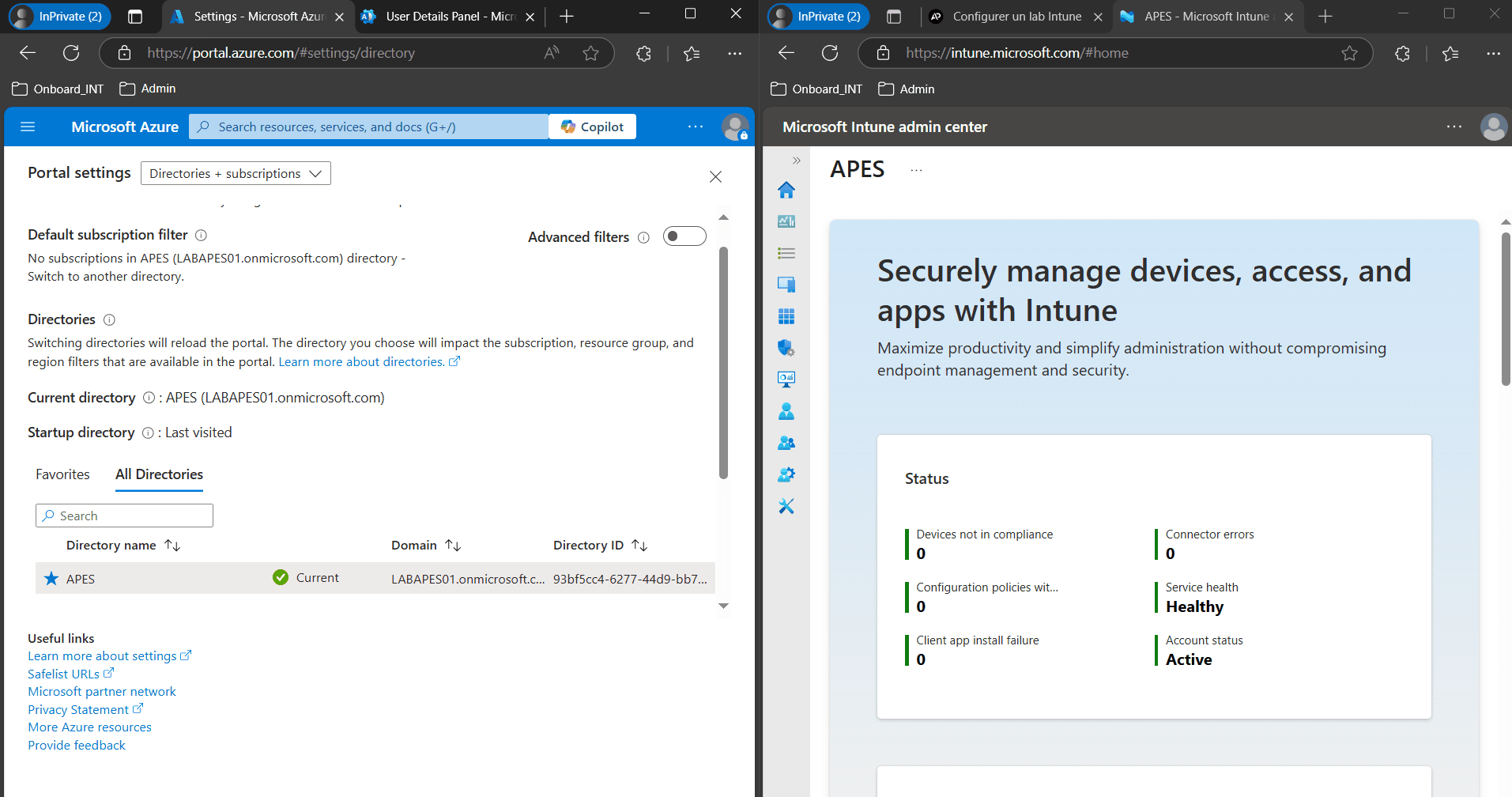Image resolution: width=1512 pixels, height=797 pixels.
Task: Open left browser Extensions icon
Action: tap(643, 53)
